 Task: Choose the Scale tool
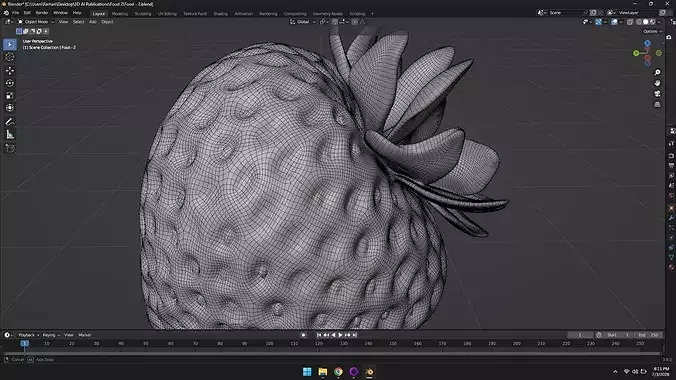click(x=10, y=96)
